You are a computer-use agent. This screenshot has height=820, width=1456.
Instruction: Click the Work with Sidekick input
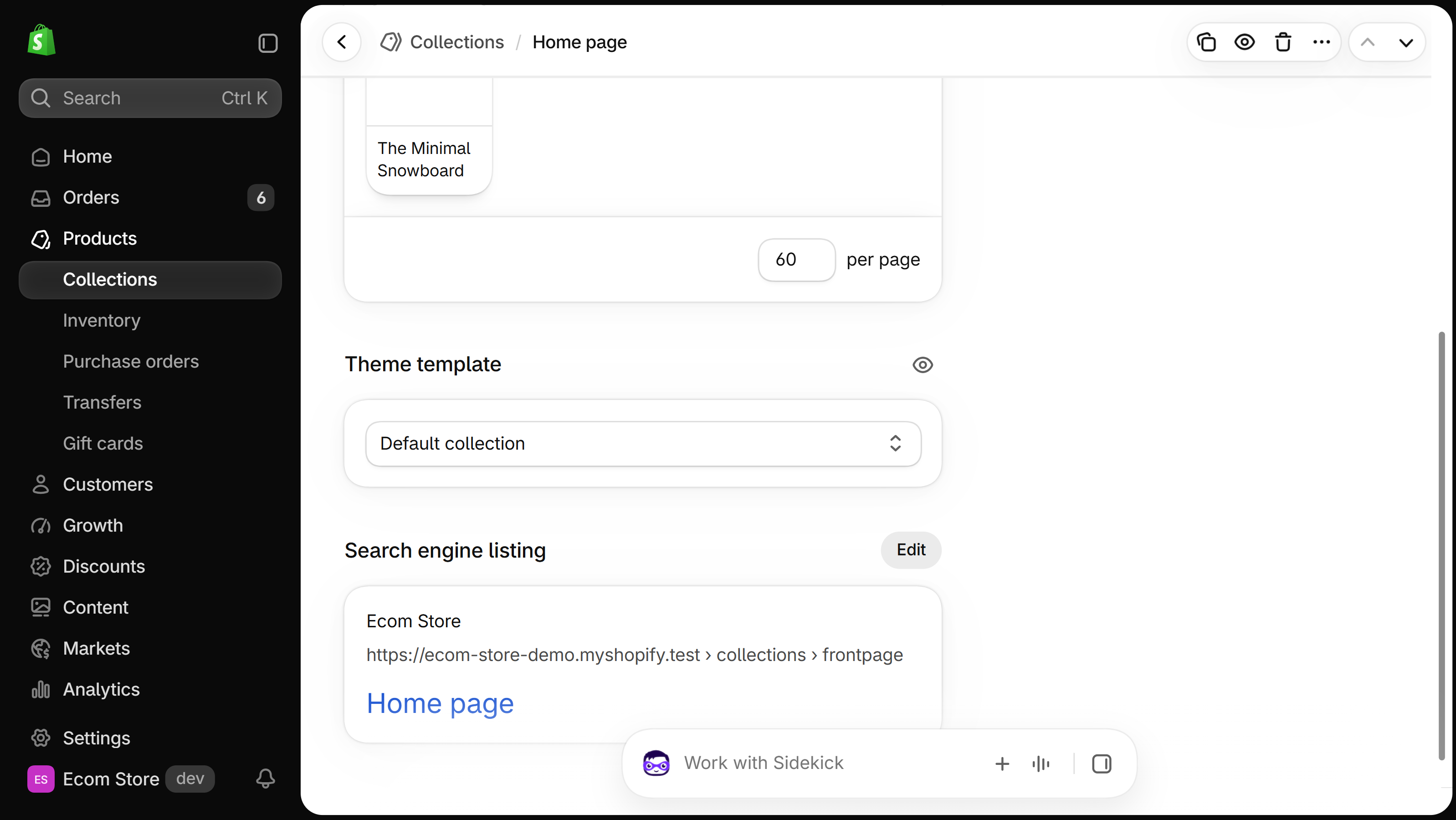pyautogui.click(x=764, y=763)
